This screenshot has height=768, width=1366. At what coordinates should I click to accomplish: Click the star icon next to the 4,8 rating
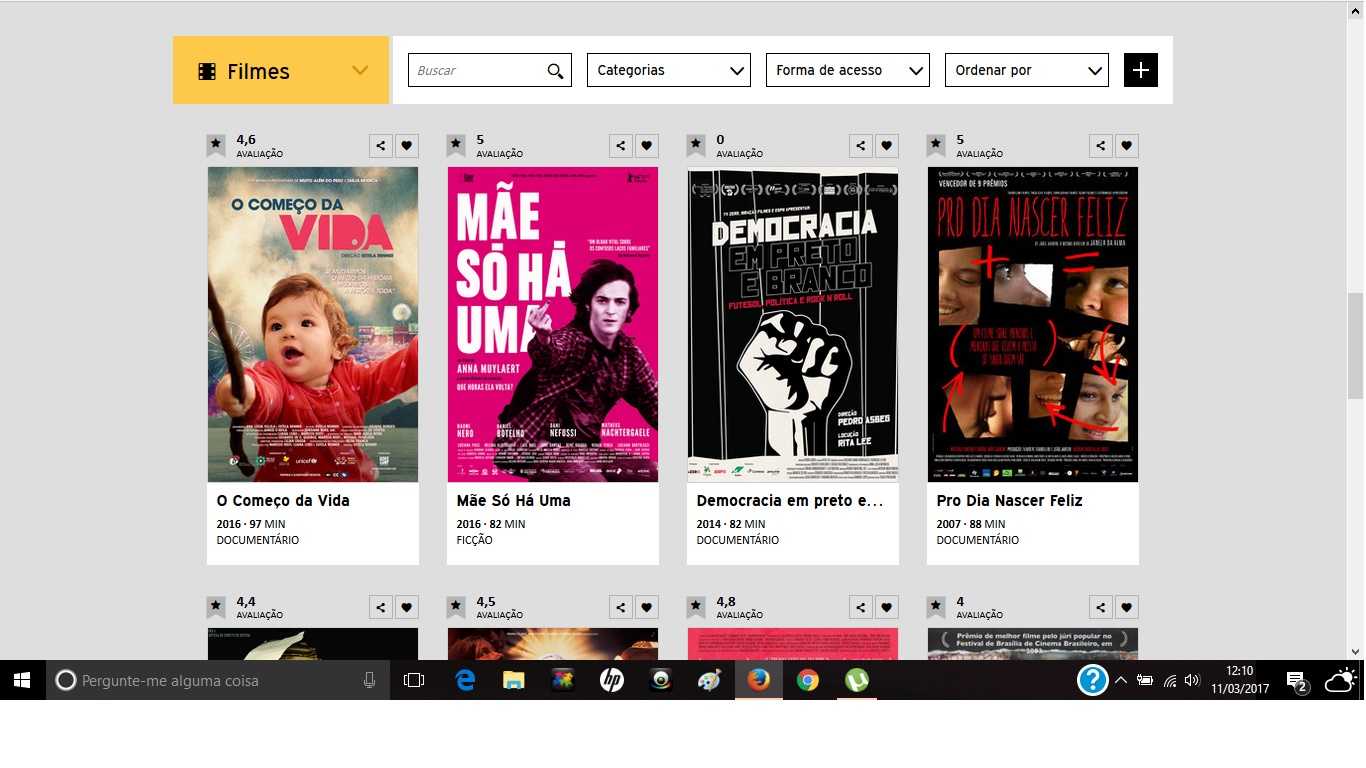(x=696, y=608)
